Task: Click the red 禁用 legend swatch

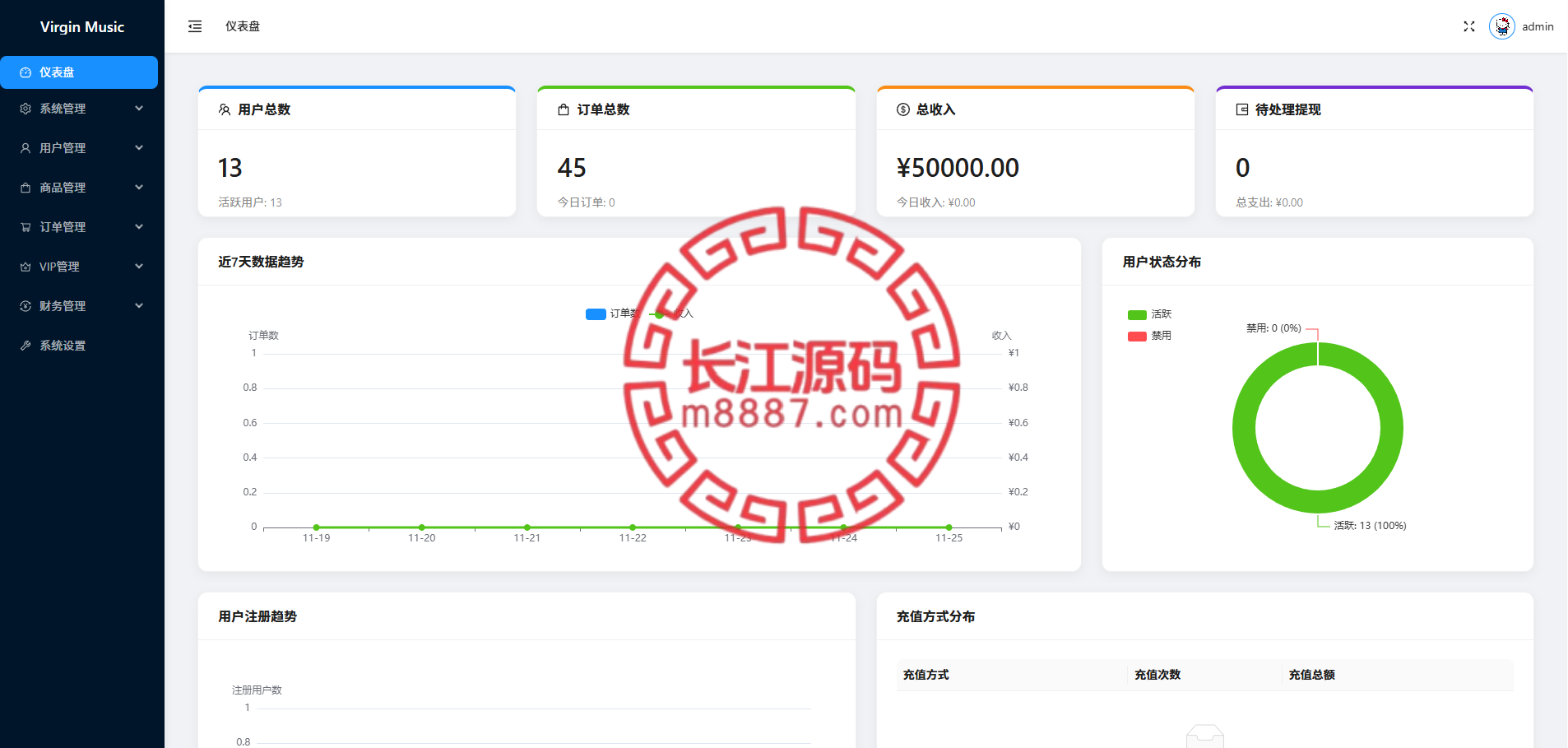Action: point(1137,336)
